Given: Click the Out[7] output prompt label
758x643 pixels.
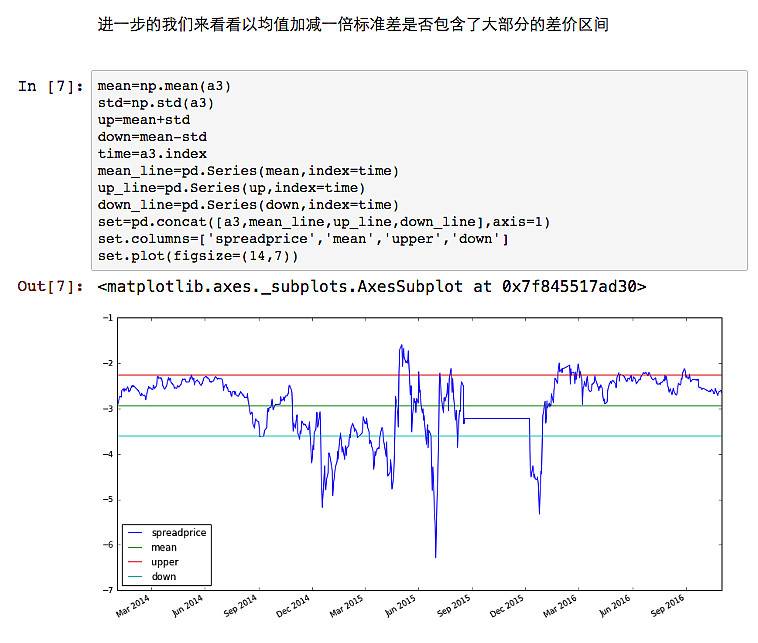Looking at the screenshot, I should click(x=50, y=287).
